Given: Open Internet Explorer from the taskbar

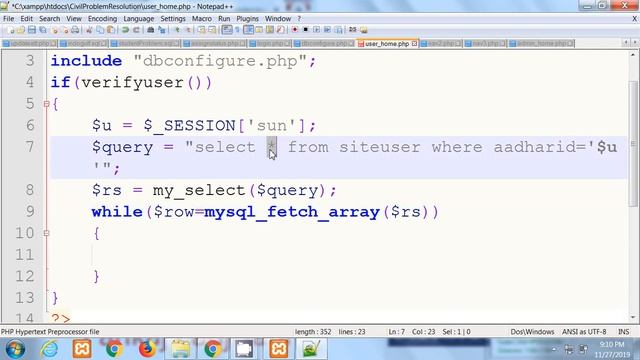Looking at the screenshot, I should click(49, 349).
